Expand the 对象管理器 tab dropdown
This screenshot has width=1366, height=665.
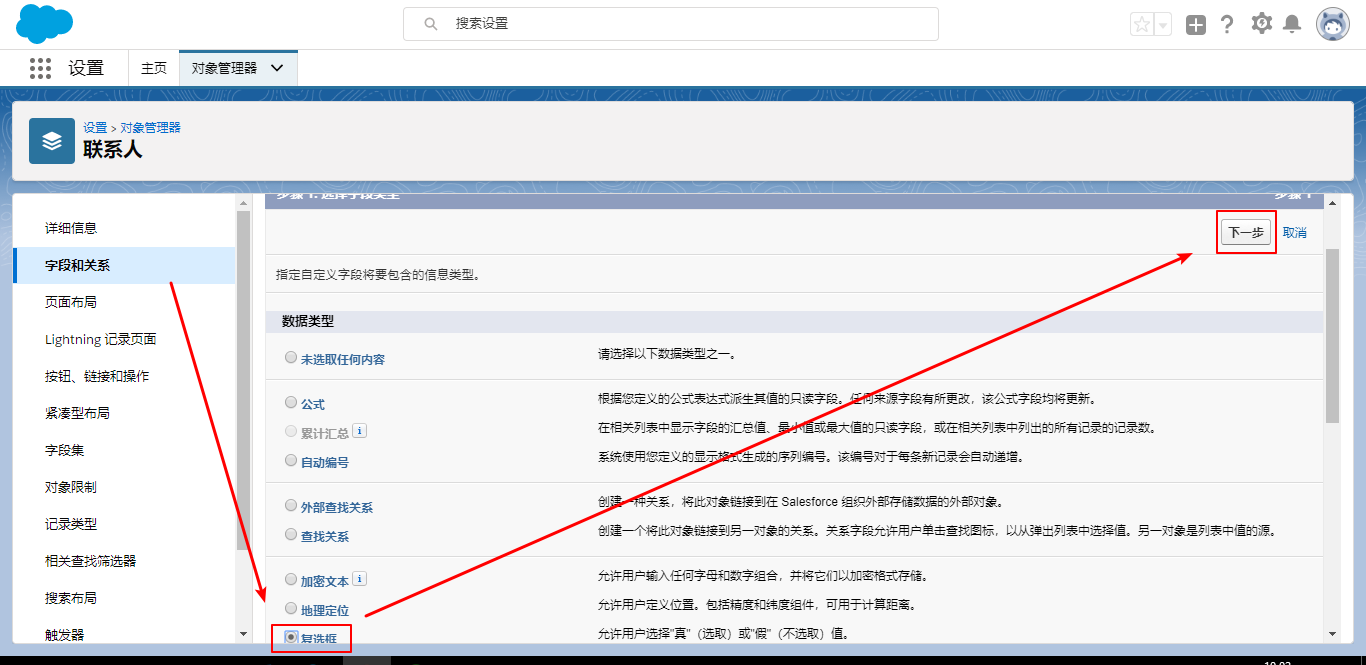click(x=277, y=67)
